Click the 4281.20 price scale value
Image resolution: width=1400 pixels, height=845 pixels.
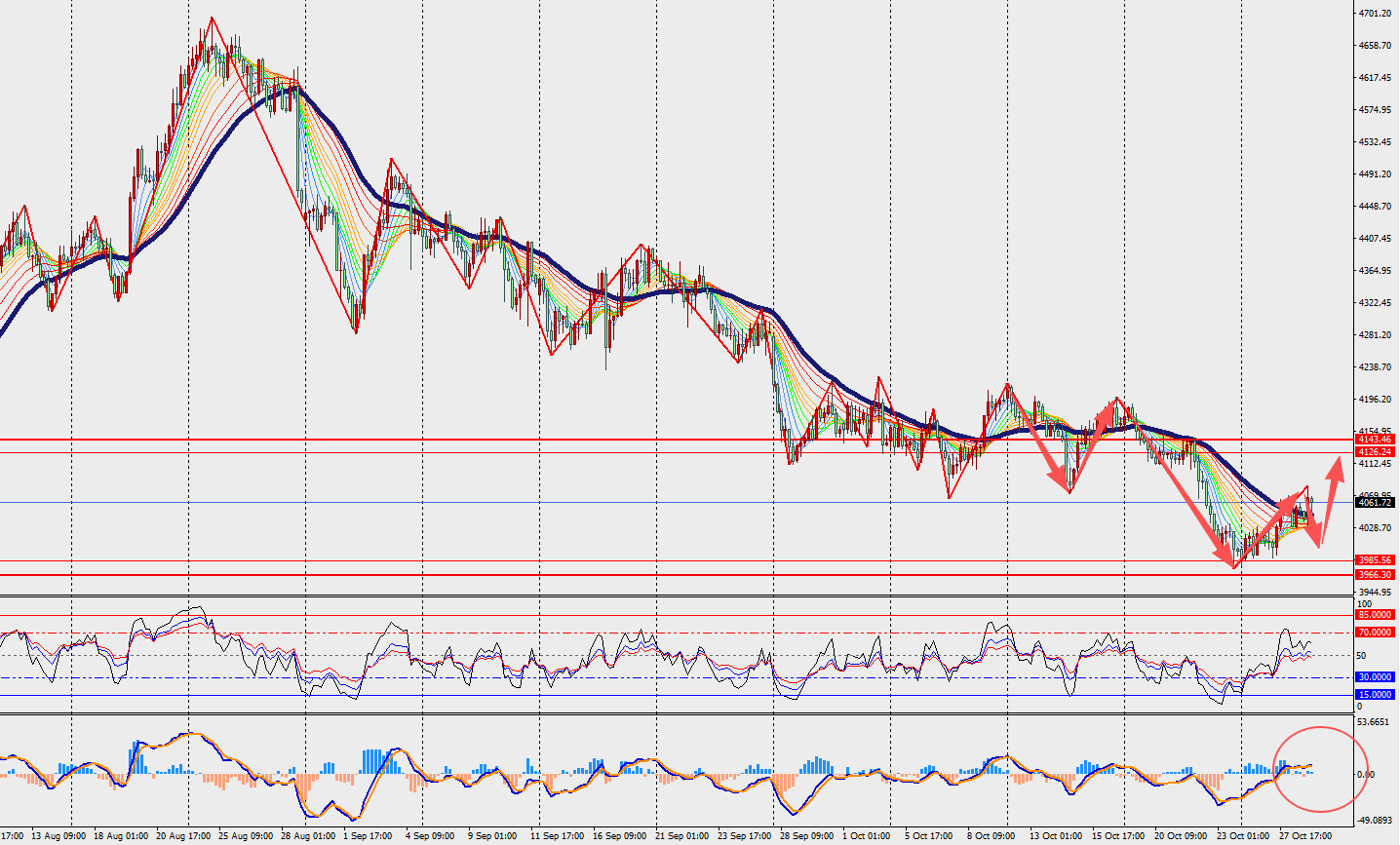click(1375, 335)
